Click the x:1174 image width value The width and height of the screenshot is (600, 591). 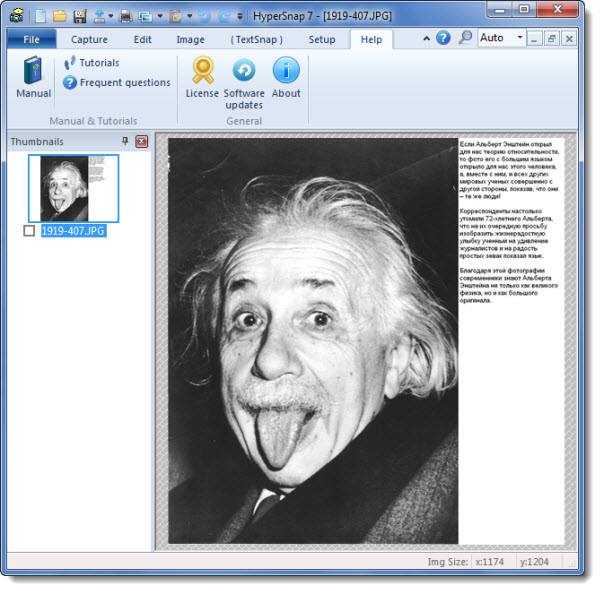coord(489,562)
